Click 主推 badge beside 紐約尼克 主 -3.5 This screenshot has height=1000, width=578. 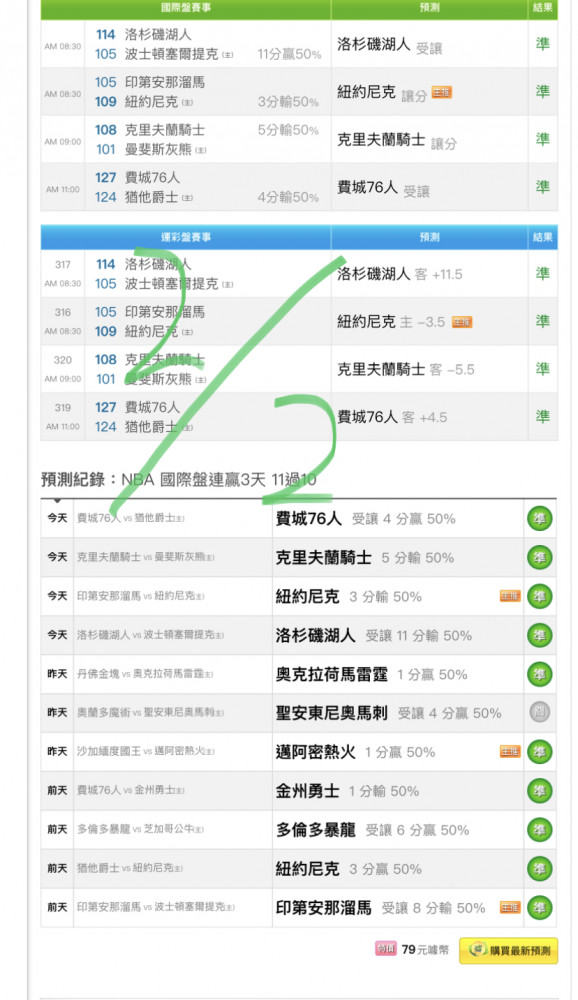click(462, 322)
